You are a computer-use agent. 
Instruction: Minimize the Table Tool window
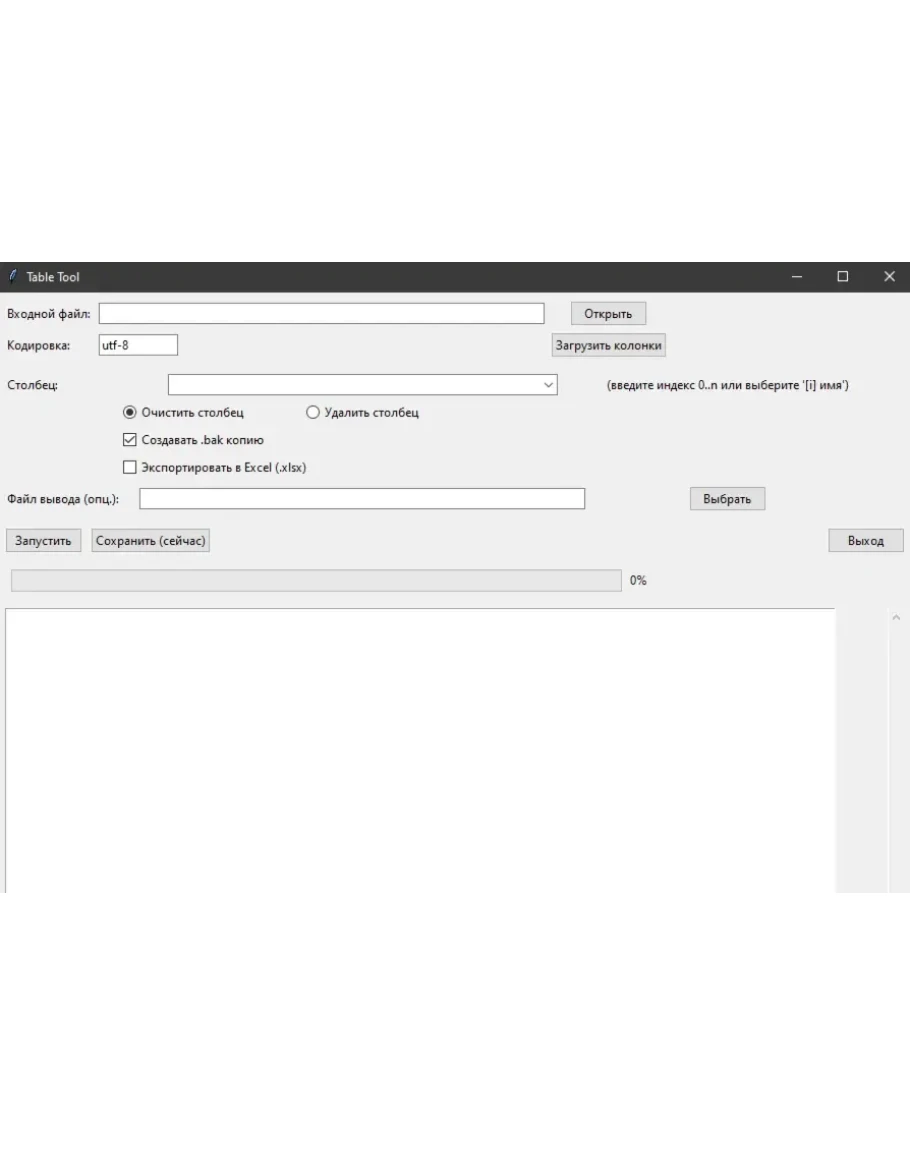tap(797, 277)
